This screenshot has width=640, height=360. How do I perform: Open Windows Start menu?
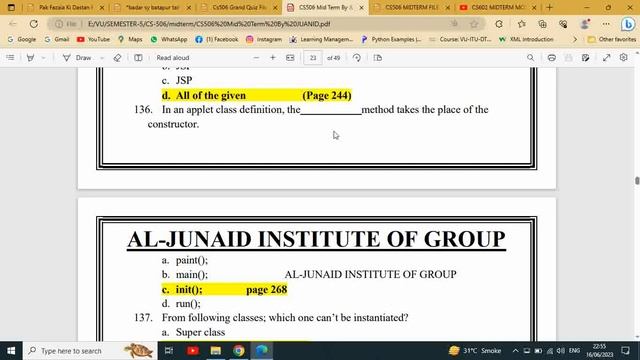tap(11, 351)
